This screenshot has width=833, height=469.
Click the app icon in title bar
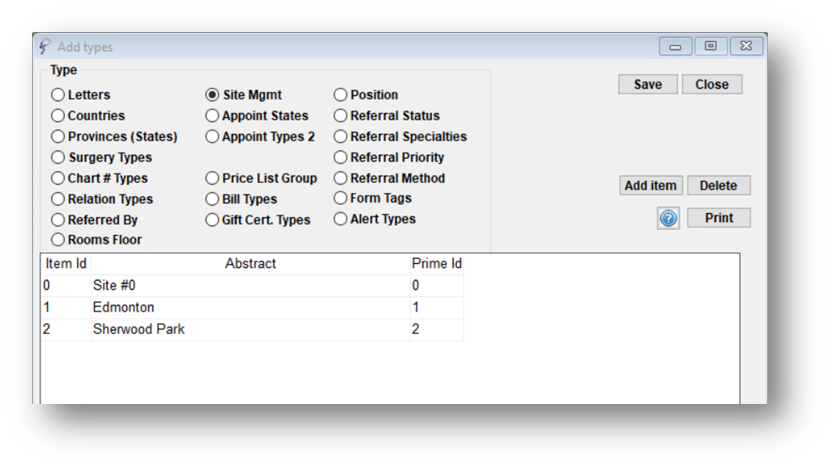[45, 47]
